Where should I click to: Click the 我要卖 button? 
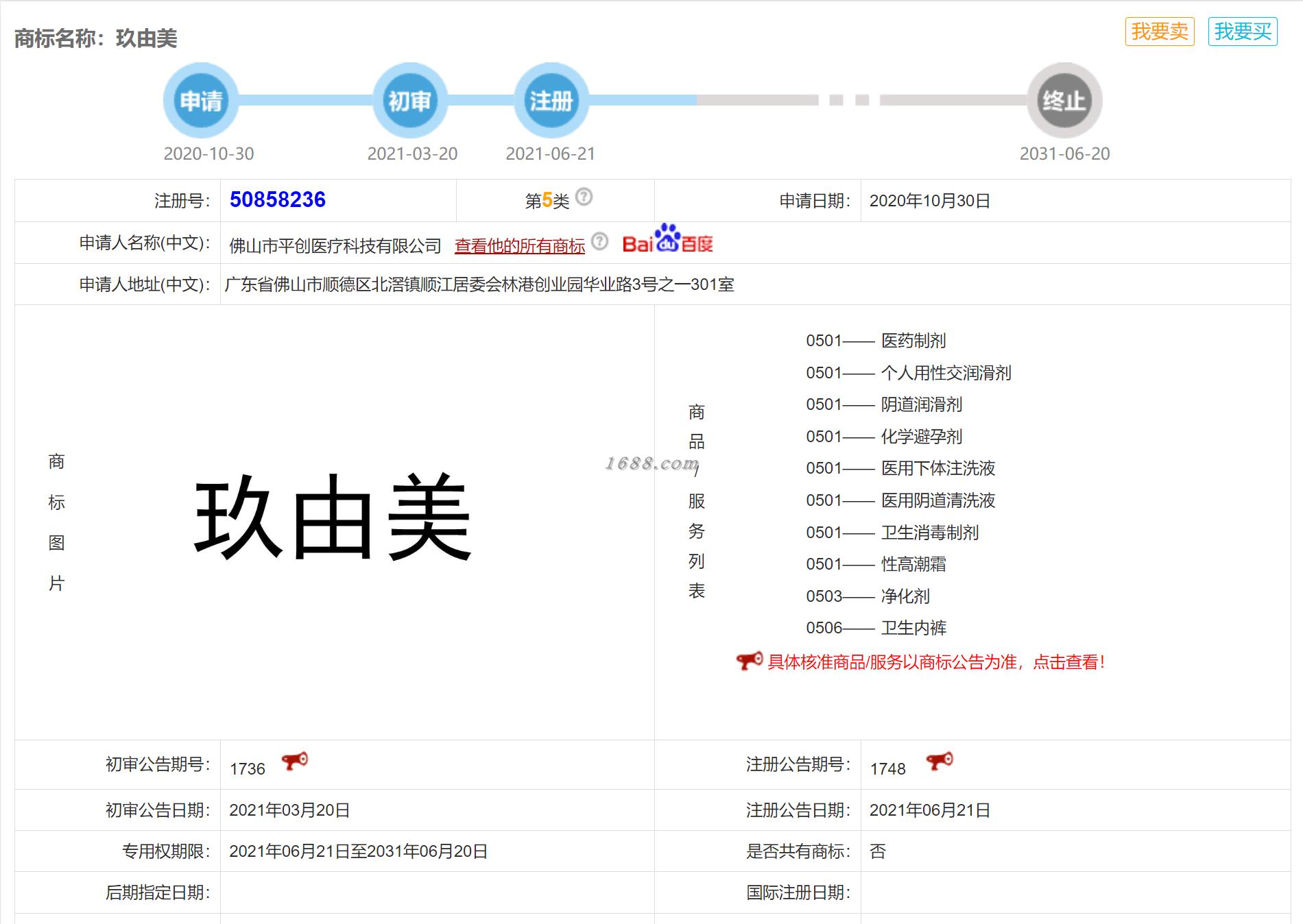click(x=1160, y=32)
